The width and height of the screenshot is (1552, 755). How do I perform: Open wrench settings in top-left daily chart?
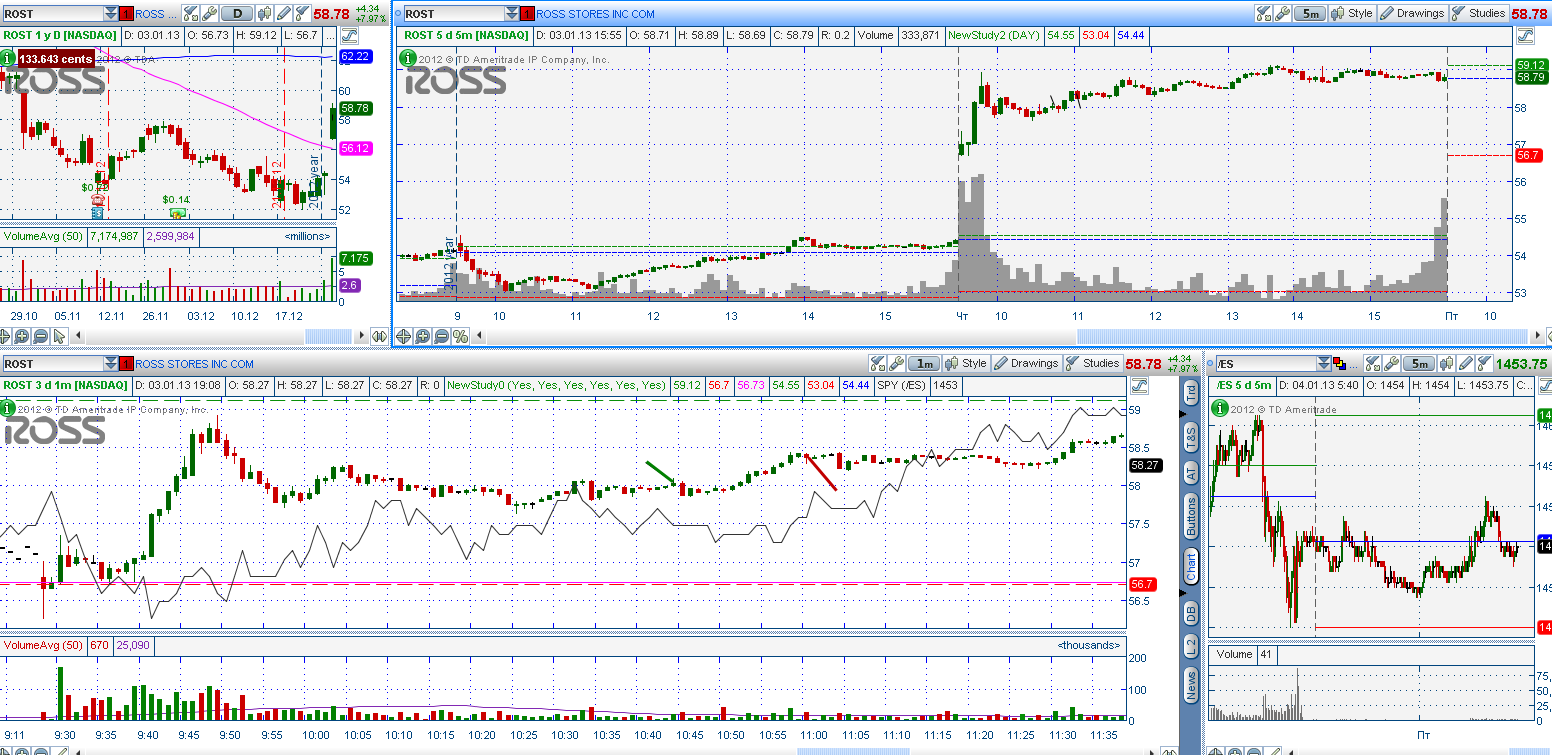(209, 14)
